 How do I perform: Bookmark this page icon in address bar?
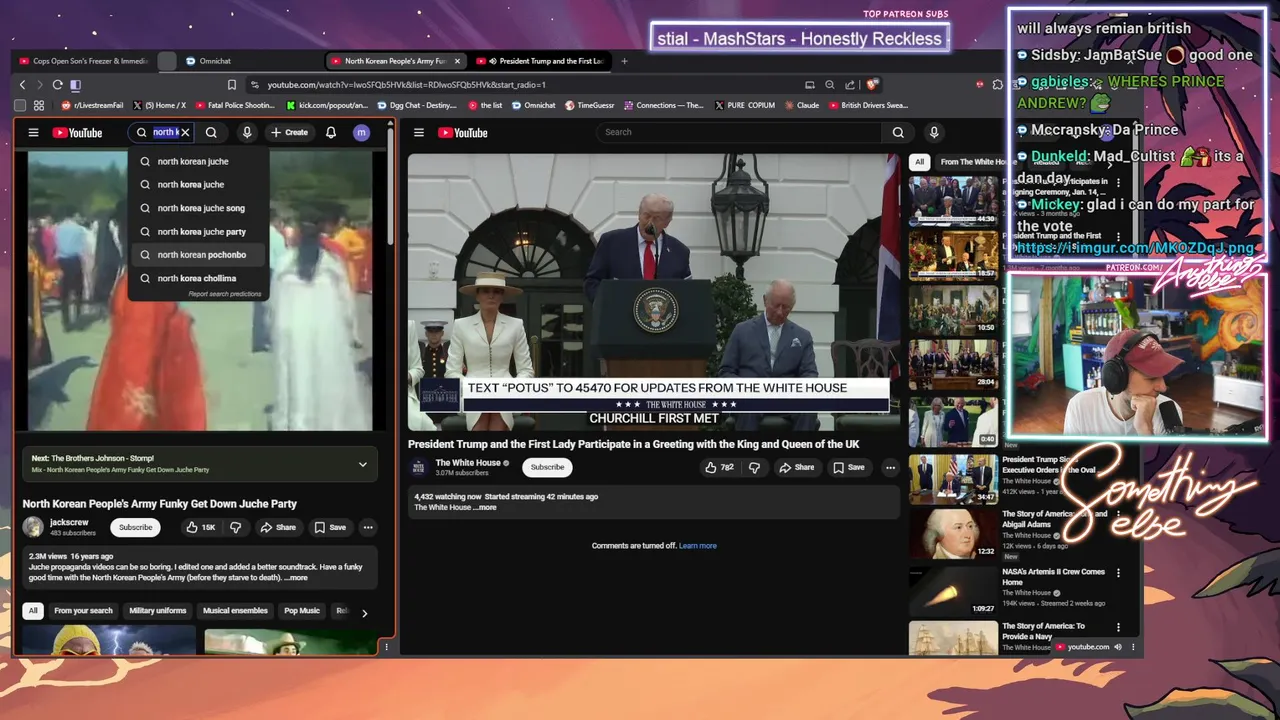pos(232,85)
